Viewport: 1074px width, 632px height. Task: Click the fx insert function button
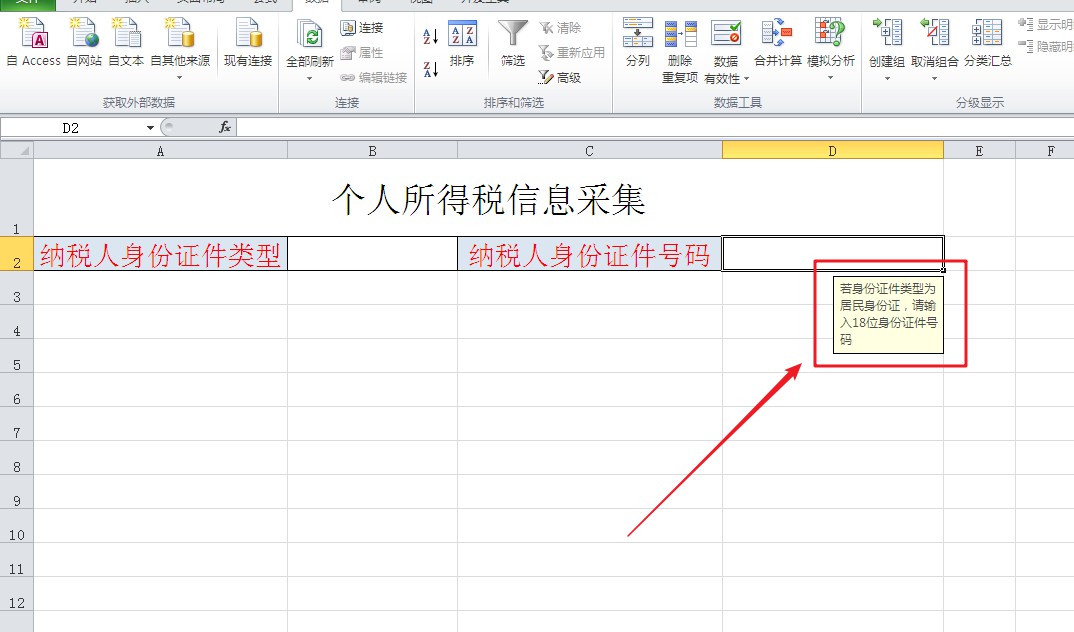tap(224, 127)
